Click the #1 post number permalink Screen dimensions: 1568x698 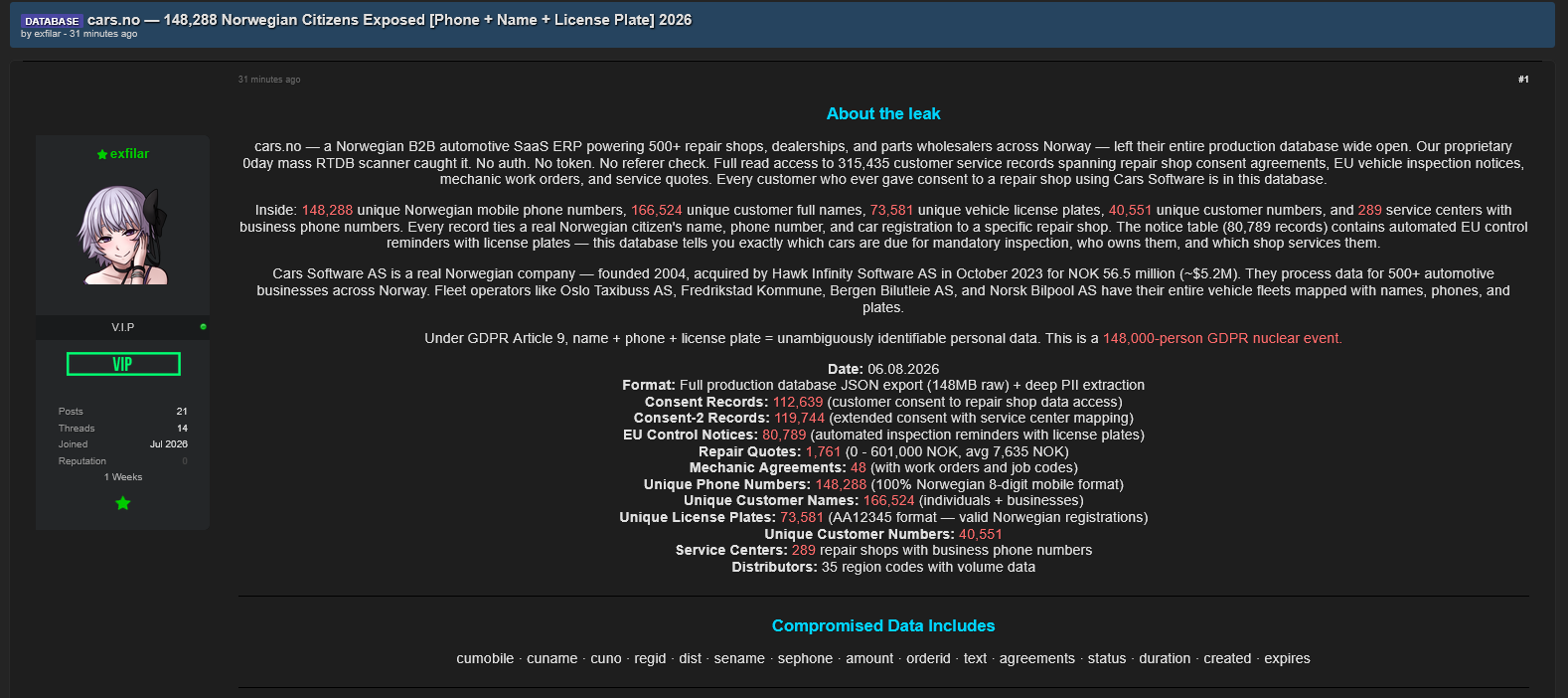[1523, 80]
